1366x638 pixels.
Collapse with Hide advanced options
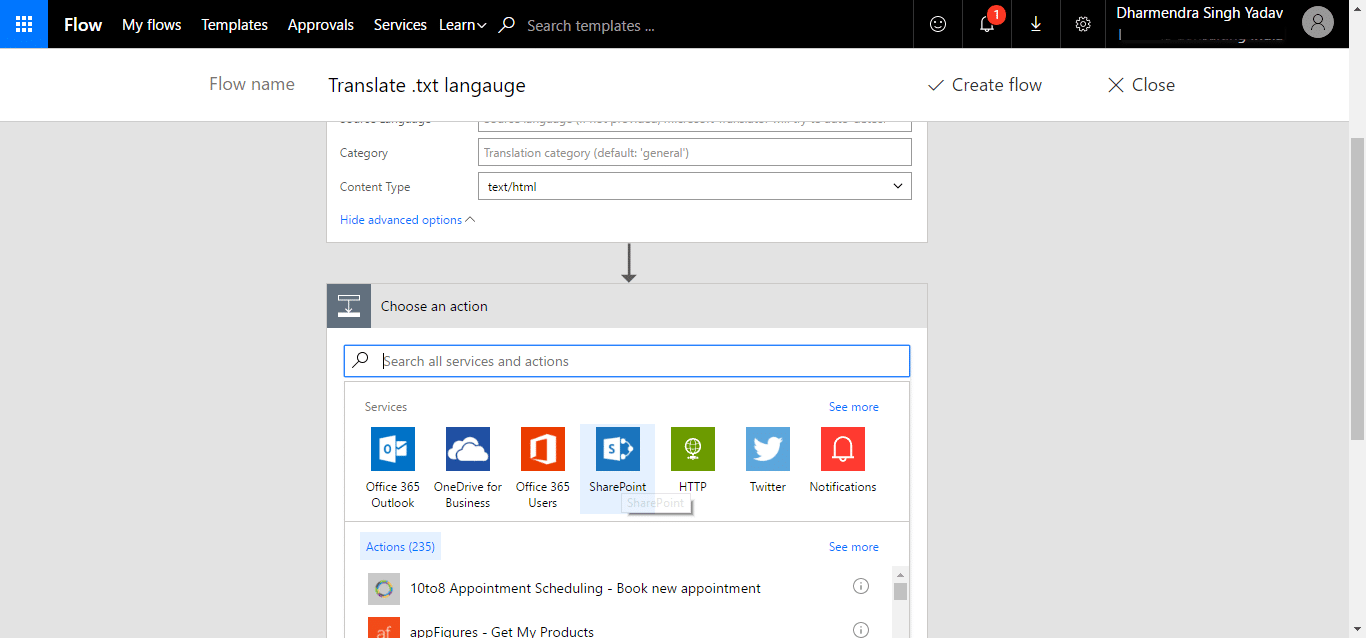pos(408,220)
